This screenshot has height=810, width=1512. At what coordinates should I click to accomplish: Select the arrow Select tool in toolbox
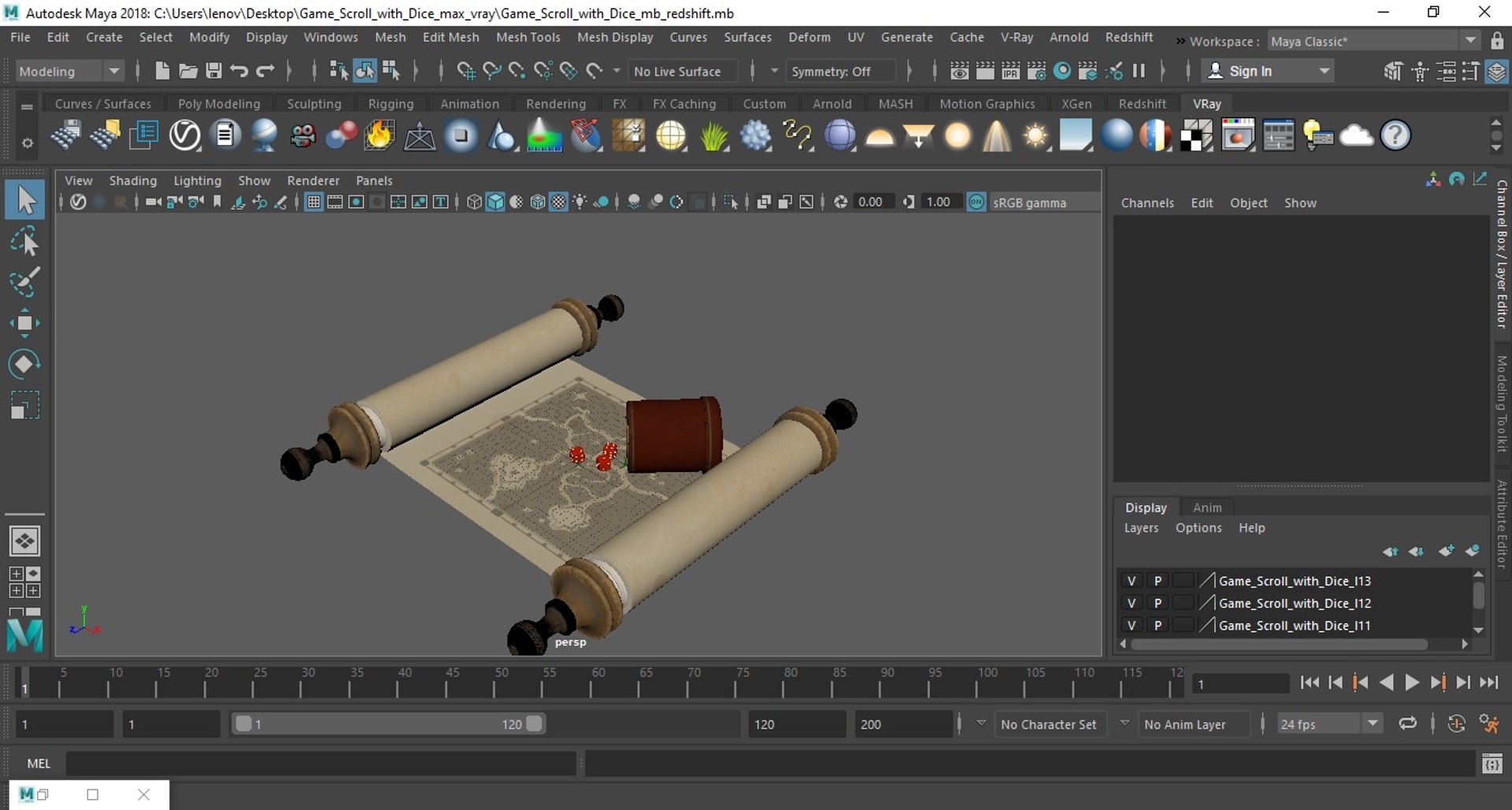click(x=25, y=200)
